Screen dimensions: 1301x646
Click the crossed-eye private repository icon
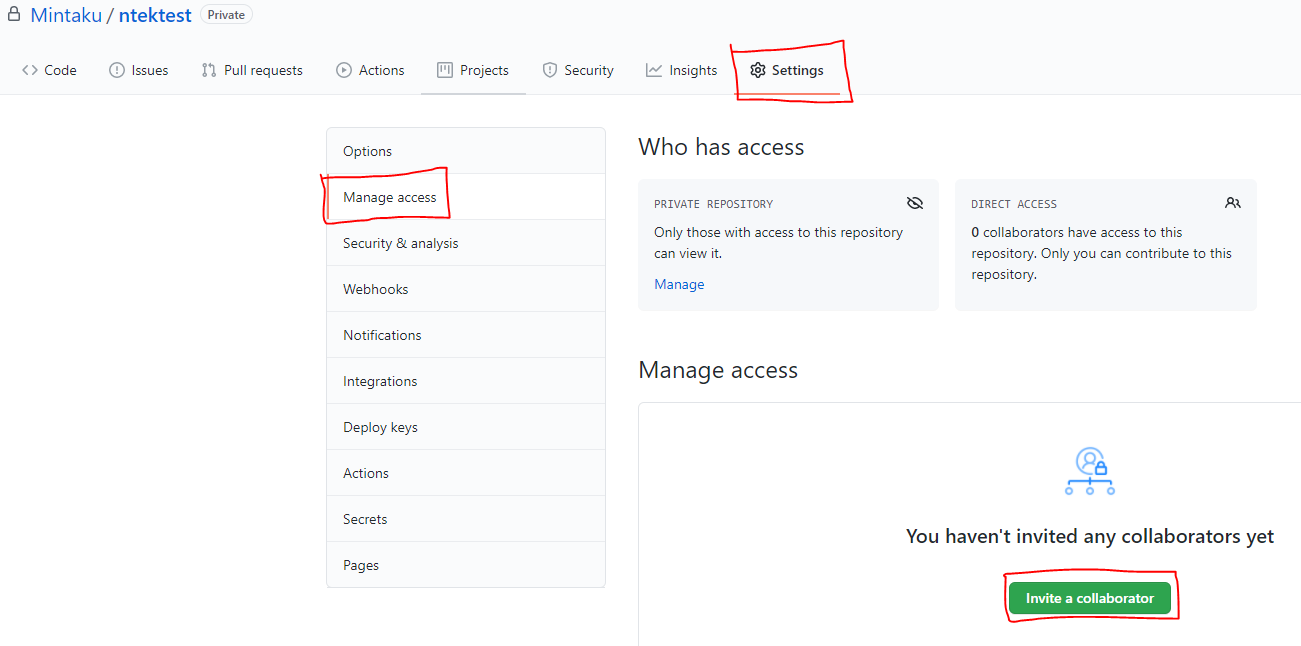914,203
